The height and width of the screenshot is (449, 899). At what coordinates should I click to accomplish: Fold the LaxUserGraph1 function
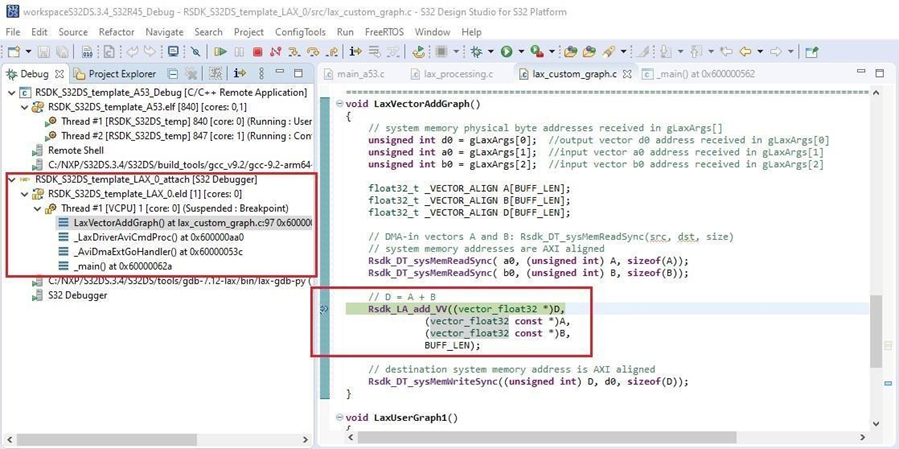339,417
